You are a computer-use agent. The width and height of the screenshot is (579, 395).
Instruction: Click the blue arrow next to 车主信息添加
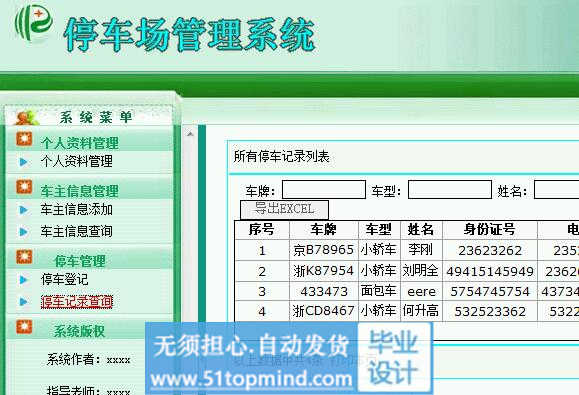pos(23,210)
